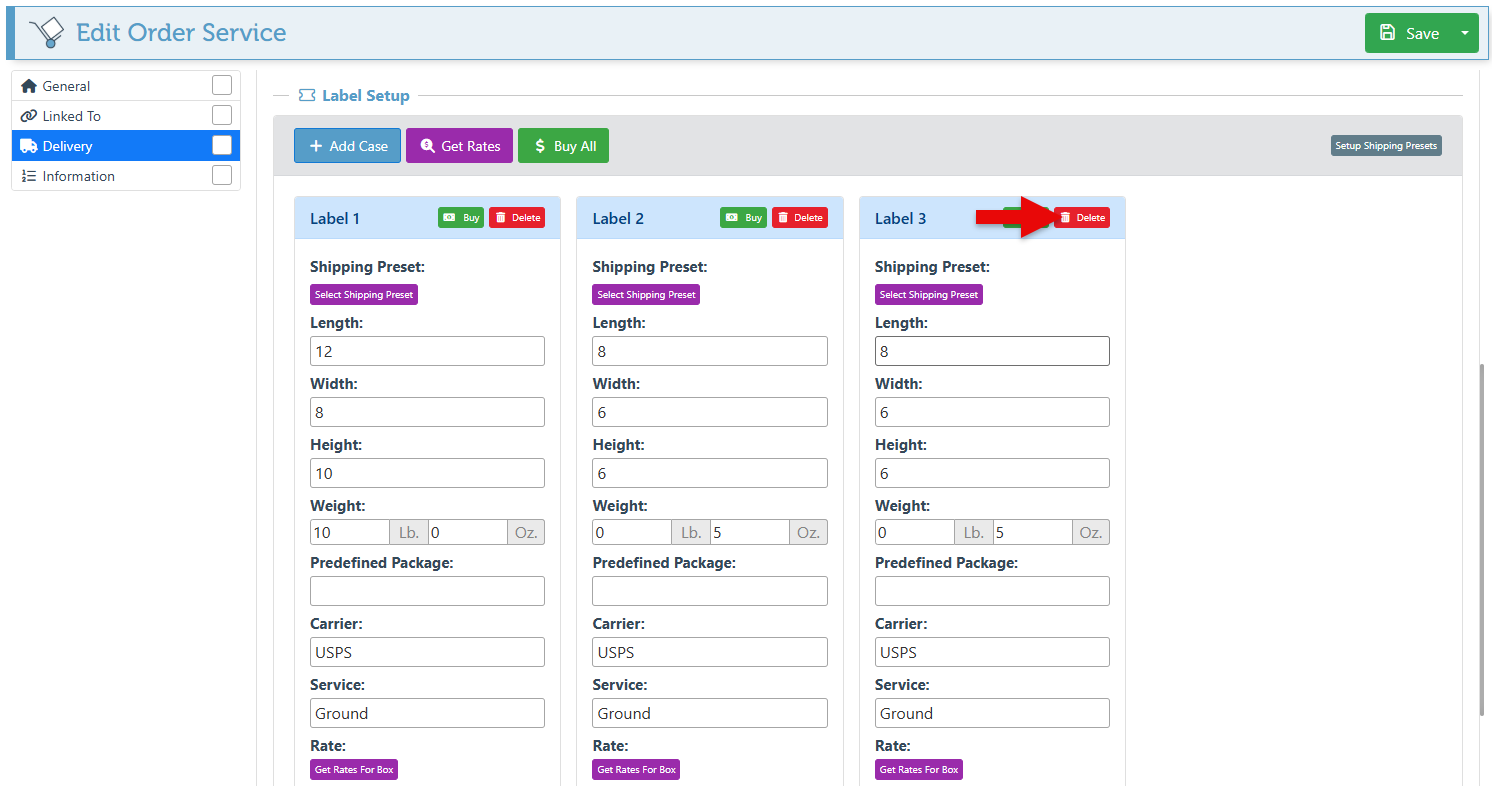Open the Save dropdown arrow

1465,33
